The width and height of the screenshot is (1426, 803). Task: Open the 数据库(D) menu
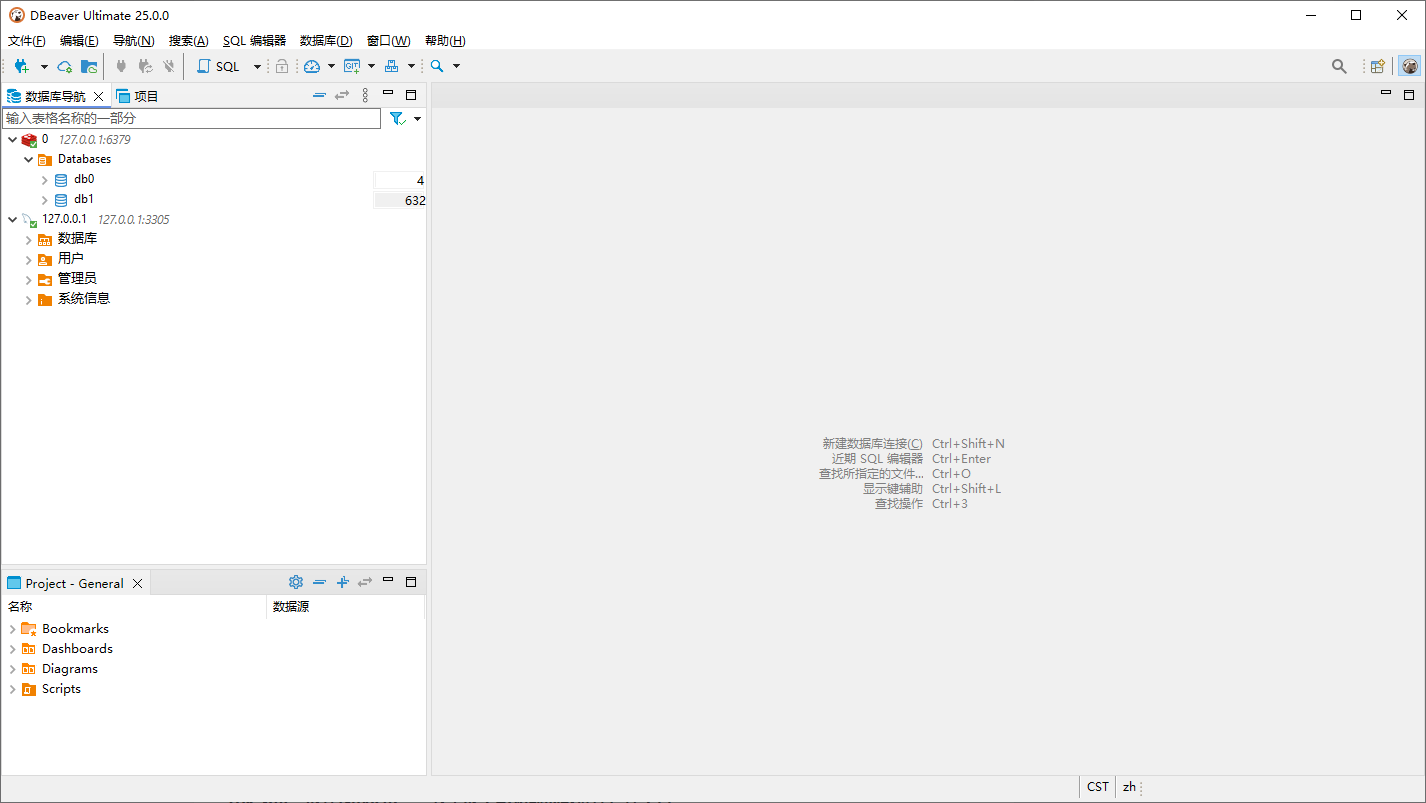326,41
